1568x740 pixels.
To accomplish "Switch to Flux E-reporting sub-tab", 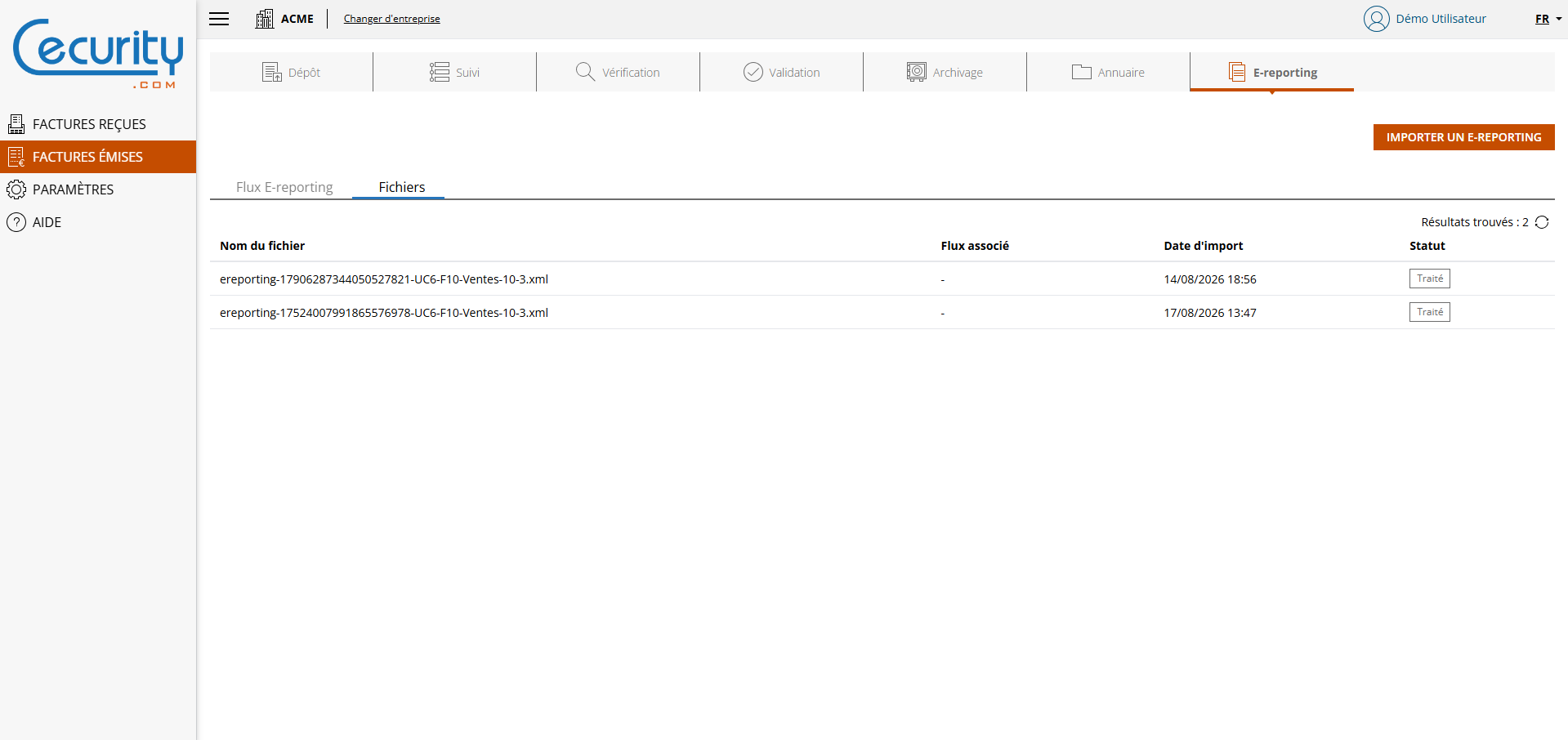I will tap(284, 187).
